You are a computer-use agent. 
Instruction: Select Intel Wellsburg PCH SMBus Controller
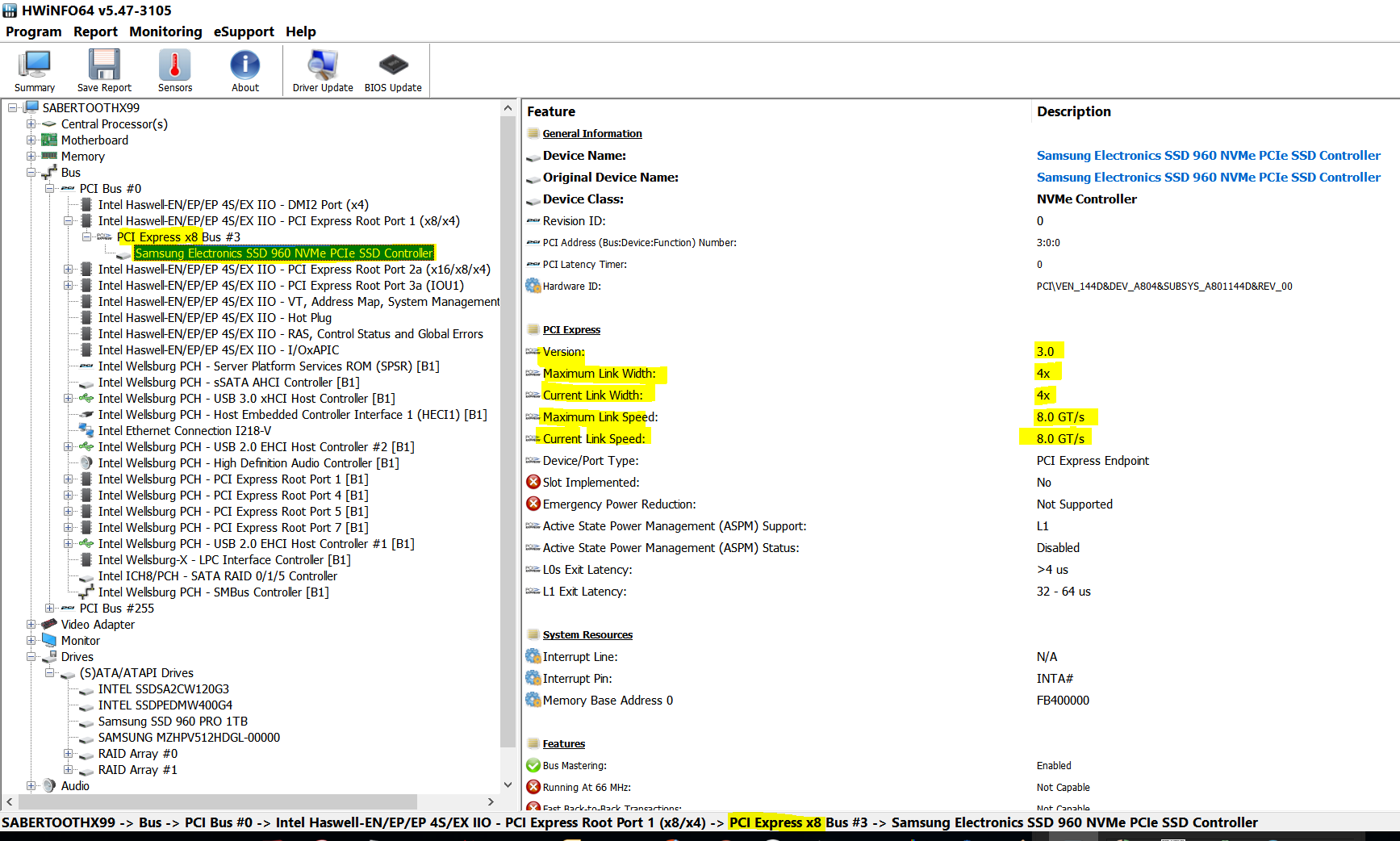tap(213, 592)
